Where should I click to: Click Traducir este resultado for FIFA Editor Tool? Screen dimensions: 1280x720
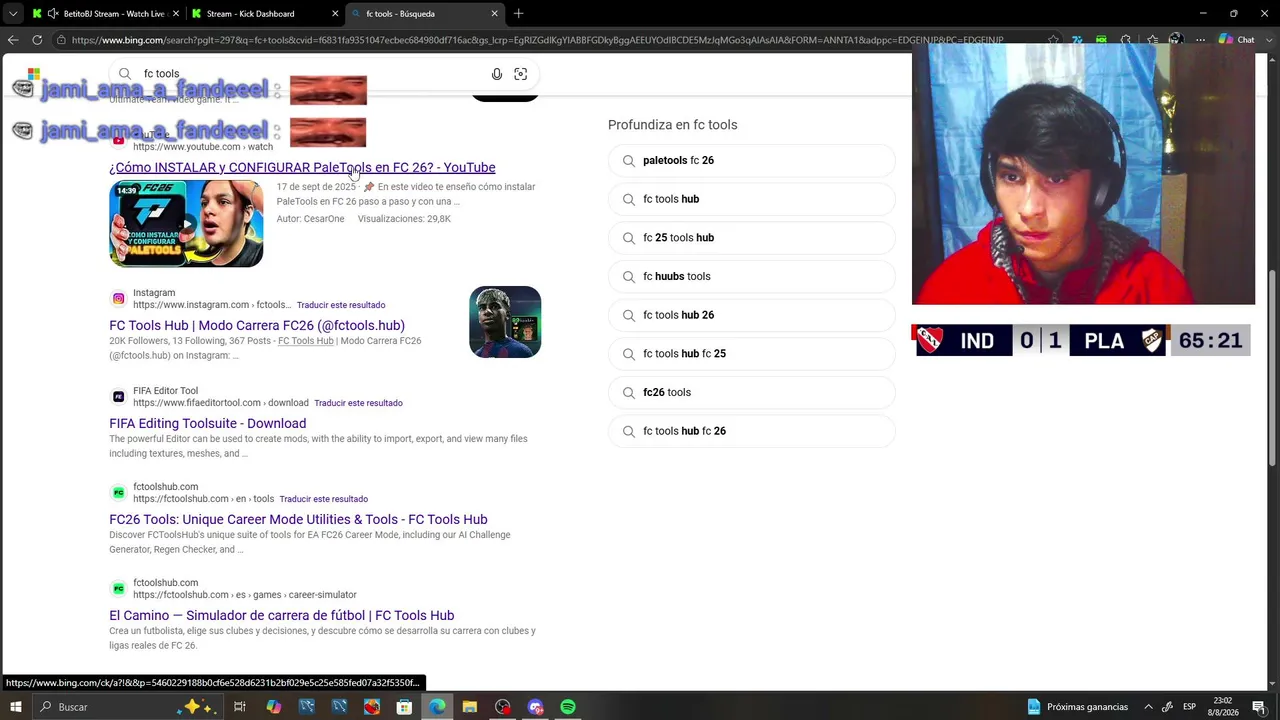click(x=358, y=403)
